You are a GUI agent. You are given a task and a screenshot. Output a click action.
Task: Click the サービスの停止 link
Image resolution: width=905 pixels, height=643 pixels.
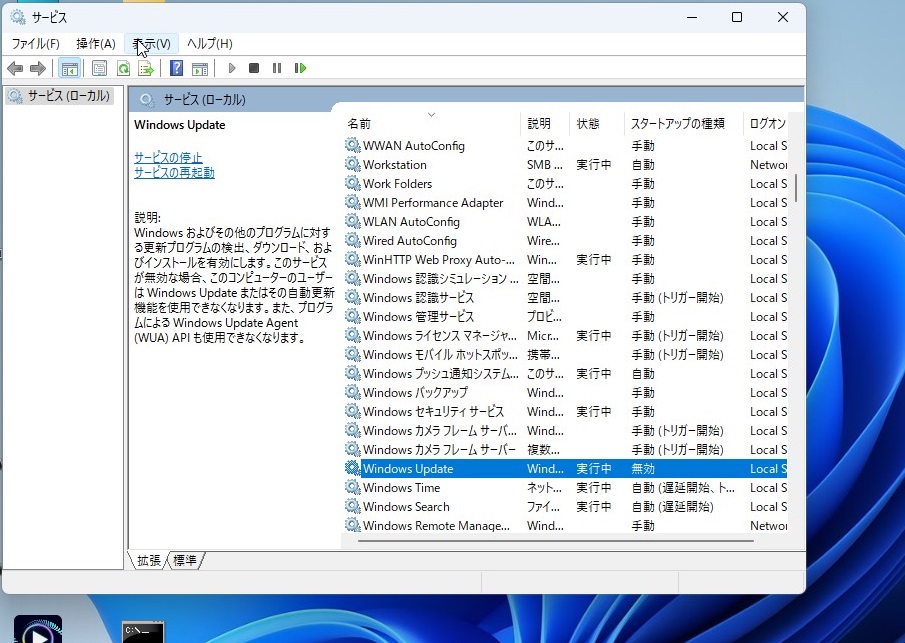click(x=168, y=158)
